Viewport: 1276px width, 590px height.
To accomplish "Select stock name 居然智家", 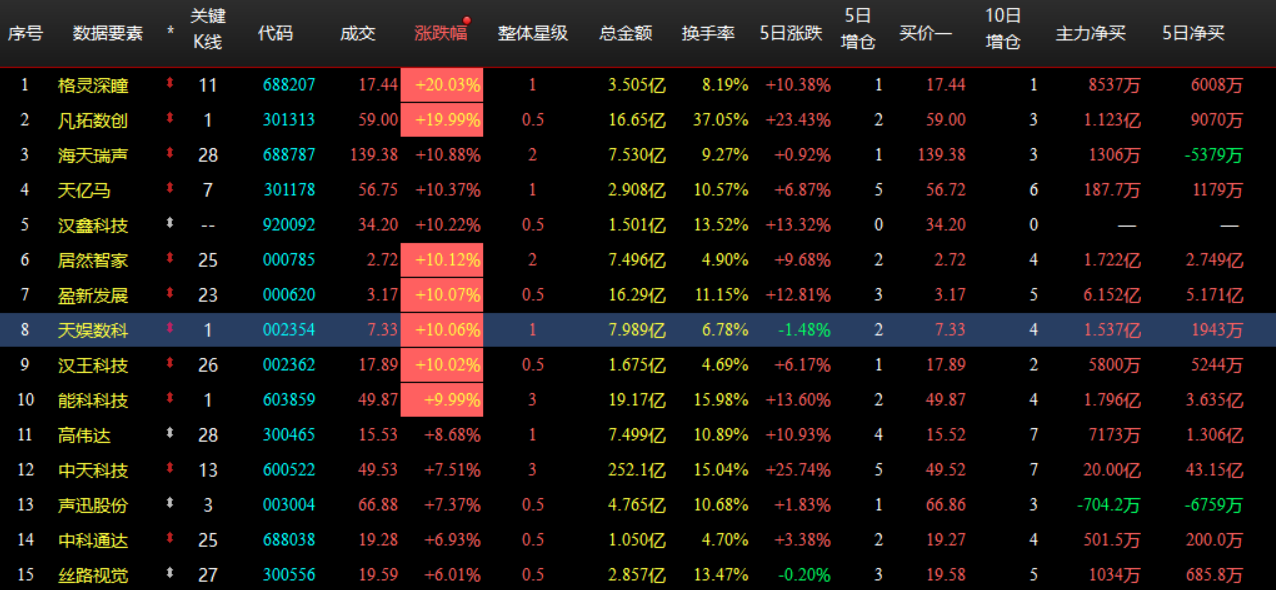I will [93, 260].
